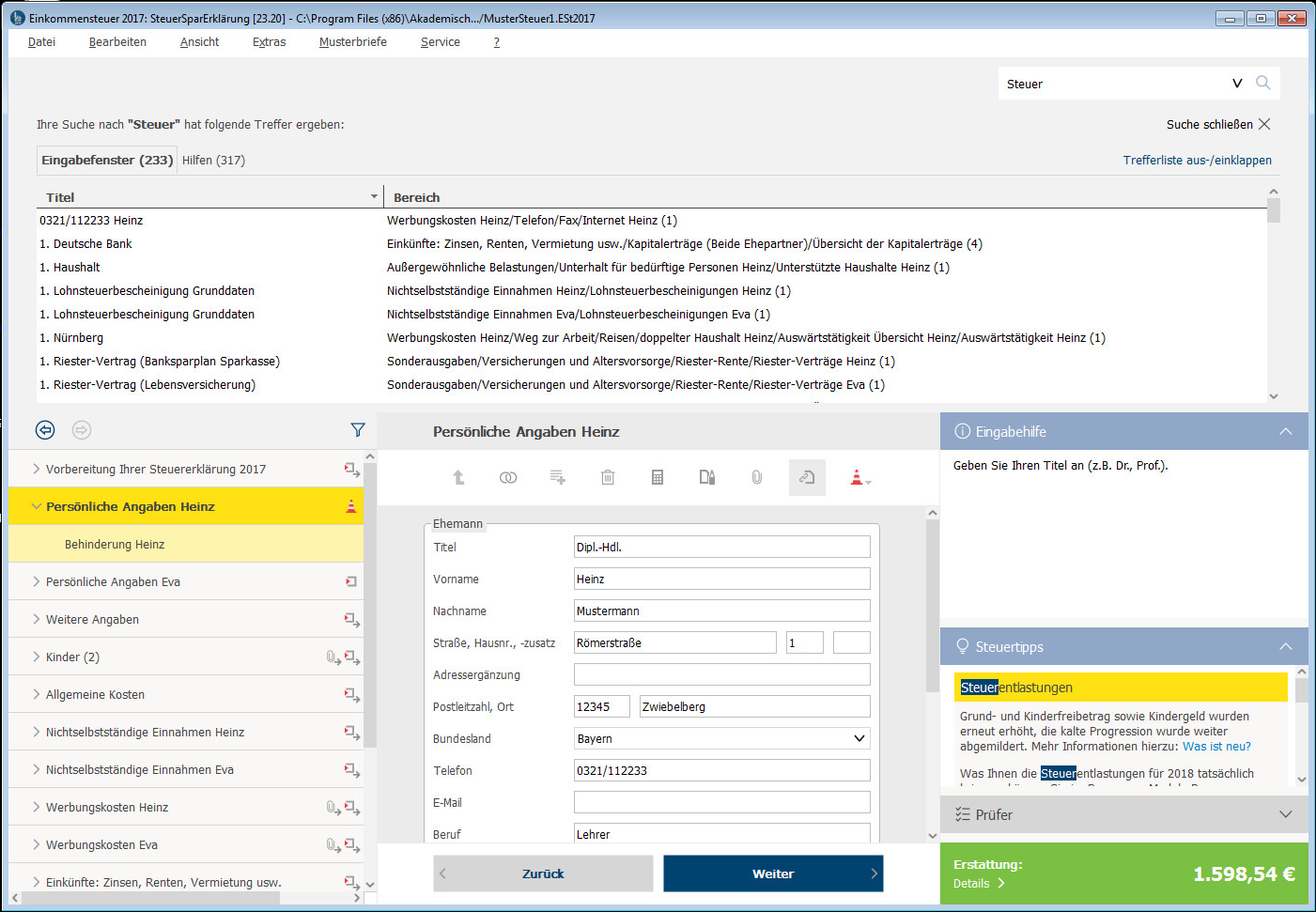Expand Kinder (2) tree item
The image size is (1316, 912).
37,657
